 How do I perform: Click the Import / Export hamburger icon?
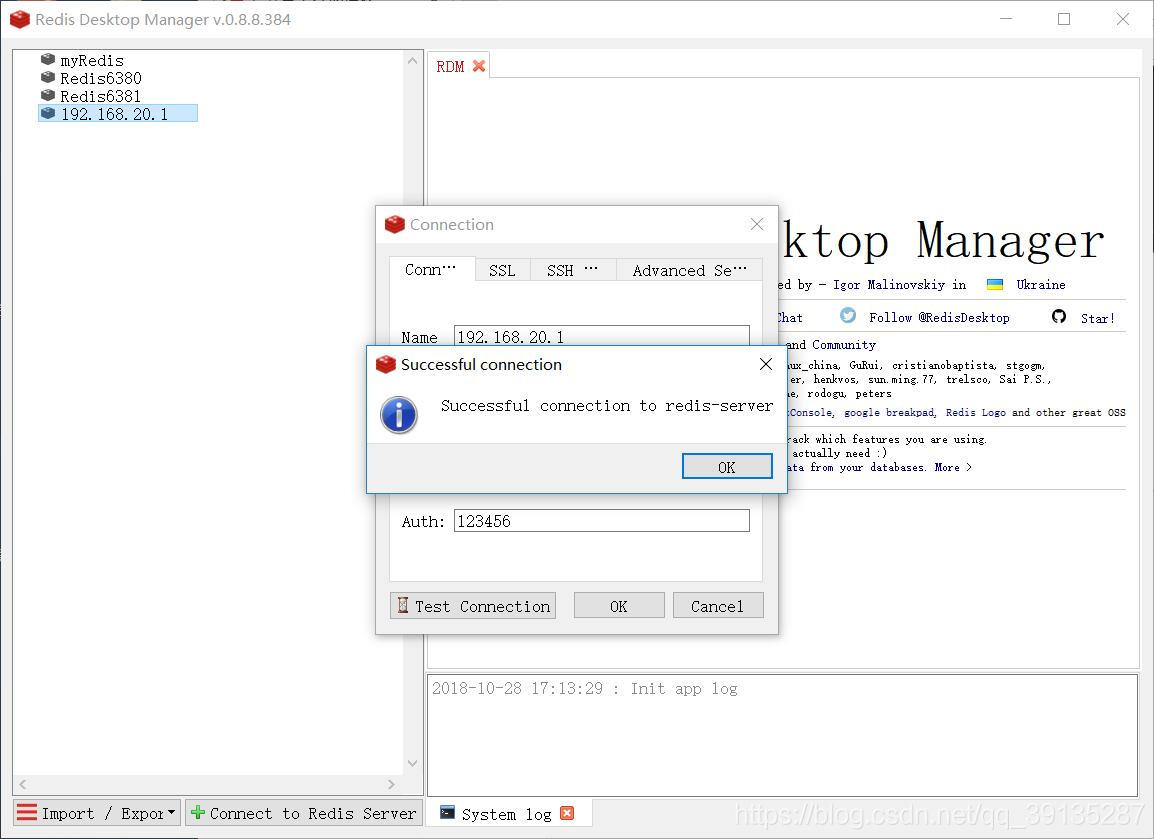[26, 813]
